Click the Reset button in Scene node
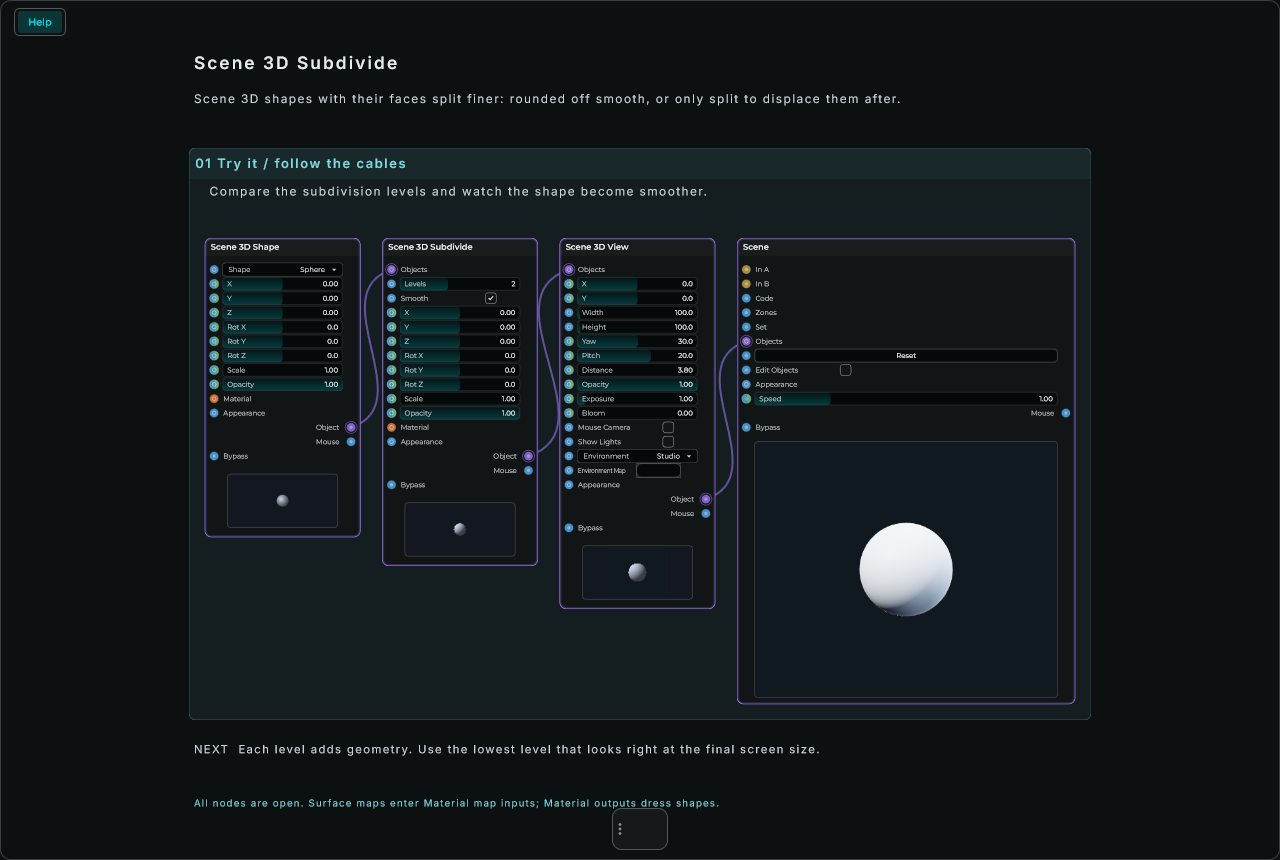Image resolution: width=1280 pixels, height=860 pixels. 906,356
